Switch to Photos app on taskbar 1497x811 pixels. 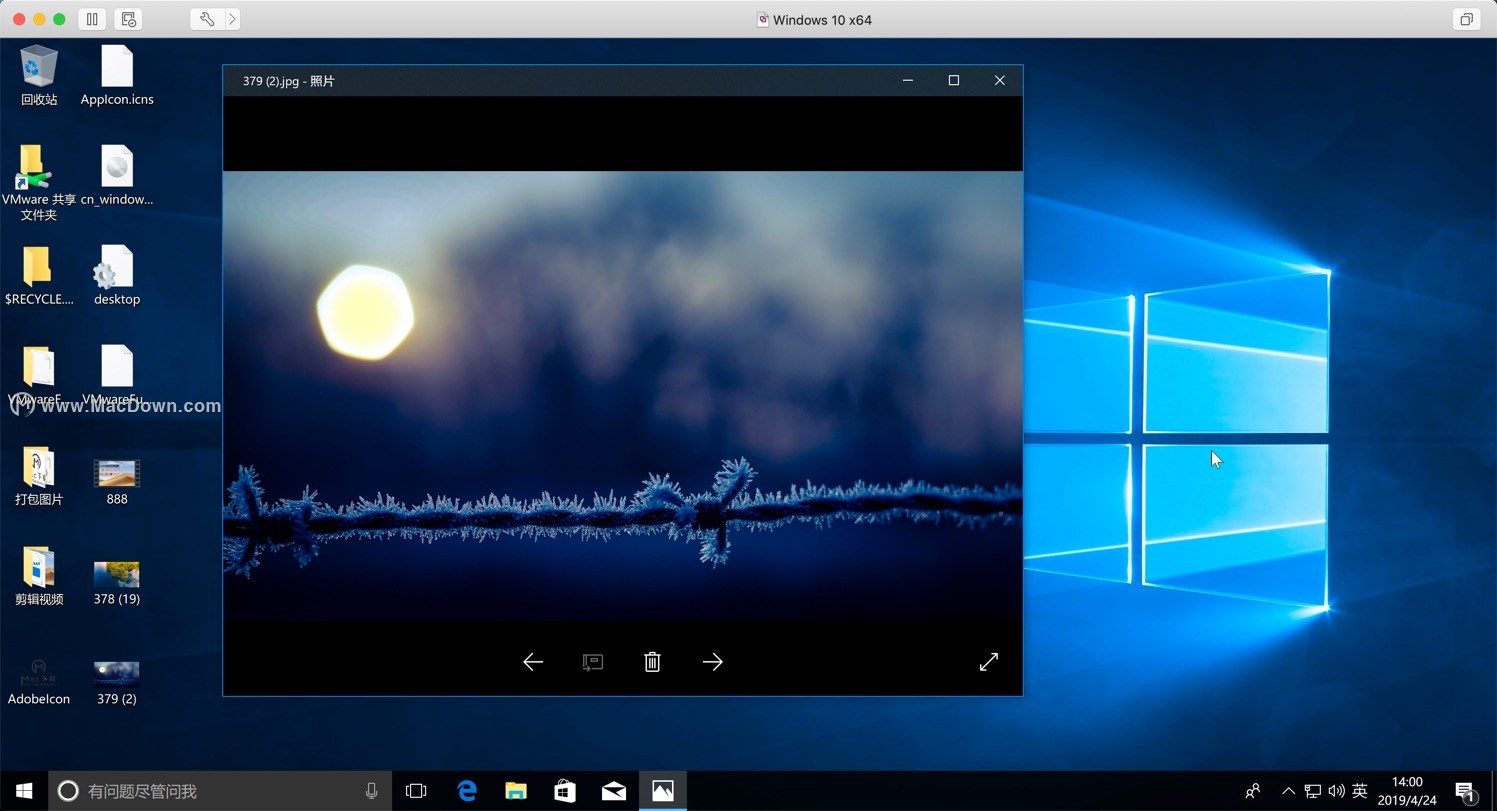[663, 791]
